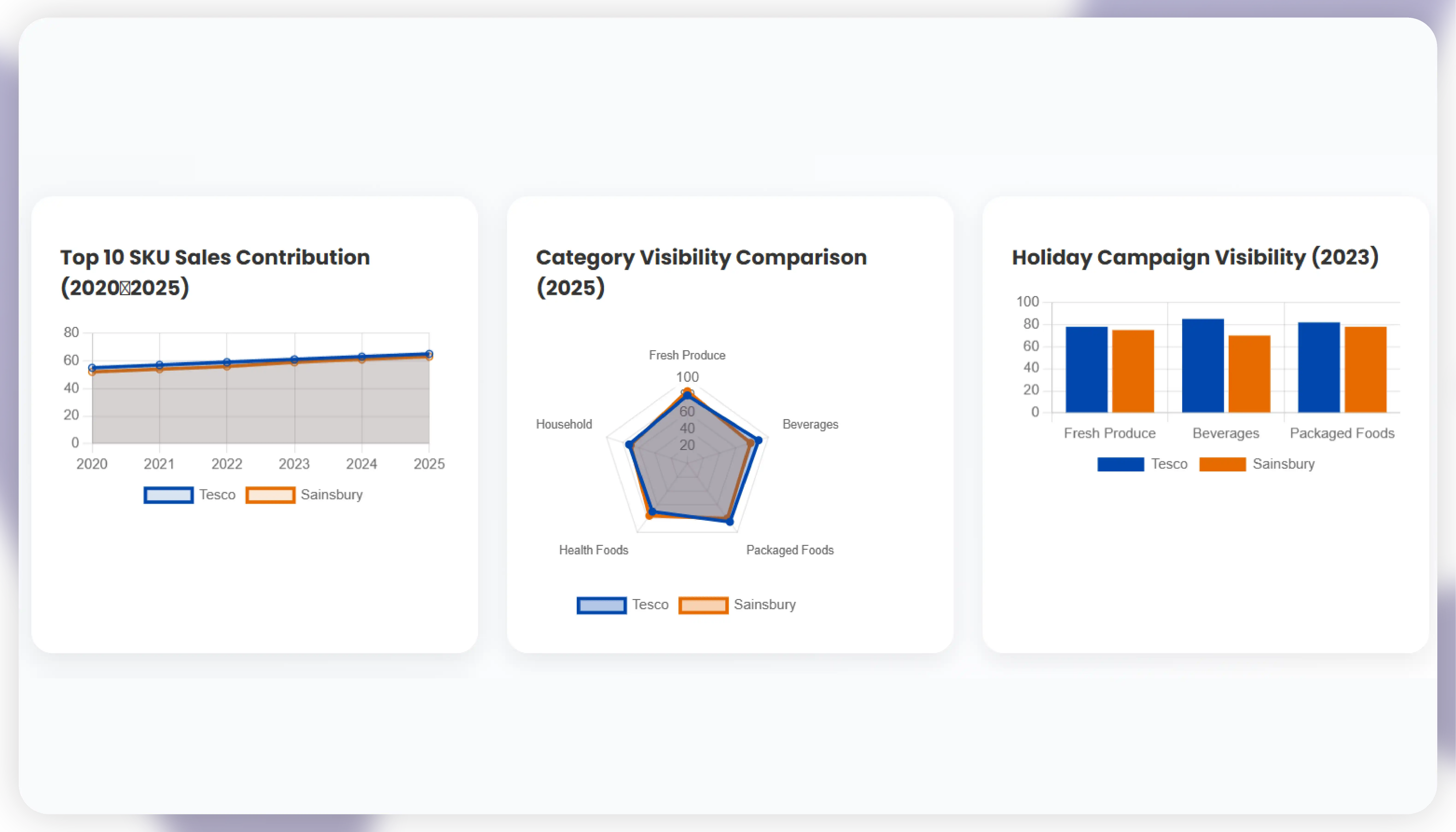The height and width of the screenshot is (832, 1456).
Task: Click Tesco Beverages point on radar chart
Action: [759, 441]
